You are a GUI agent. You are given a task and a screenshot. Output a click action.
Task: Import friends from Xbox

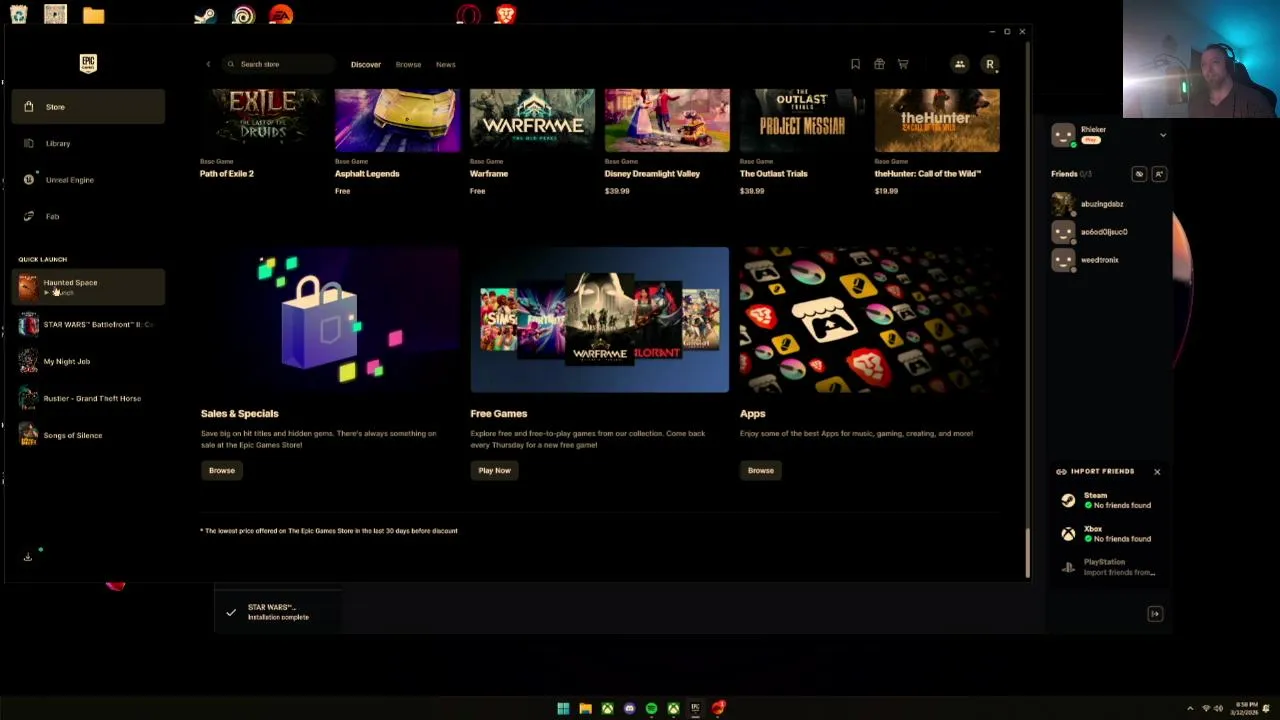pos(1108,534)
